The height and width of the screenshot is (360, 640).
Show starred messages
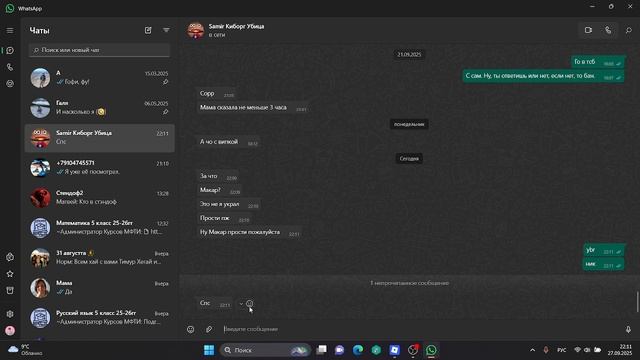click(x=10, y=274)
